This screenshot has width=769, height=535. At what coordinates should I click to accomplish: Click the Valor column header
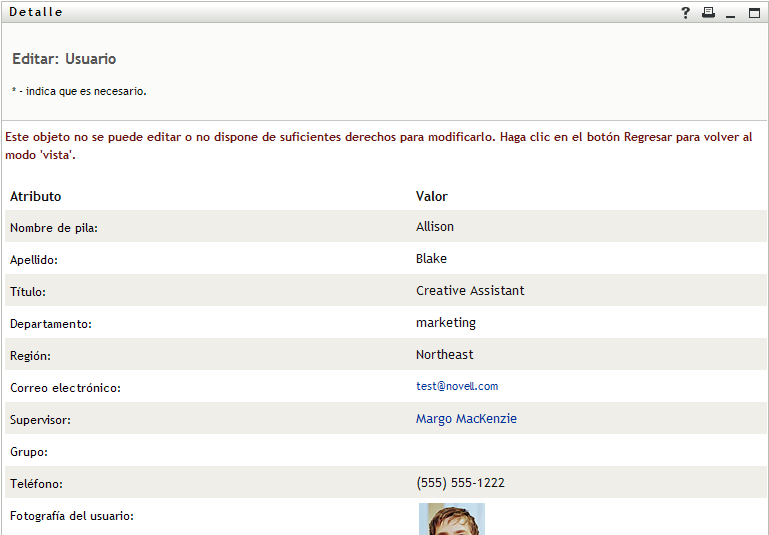[432, 196]
